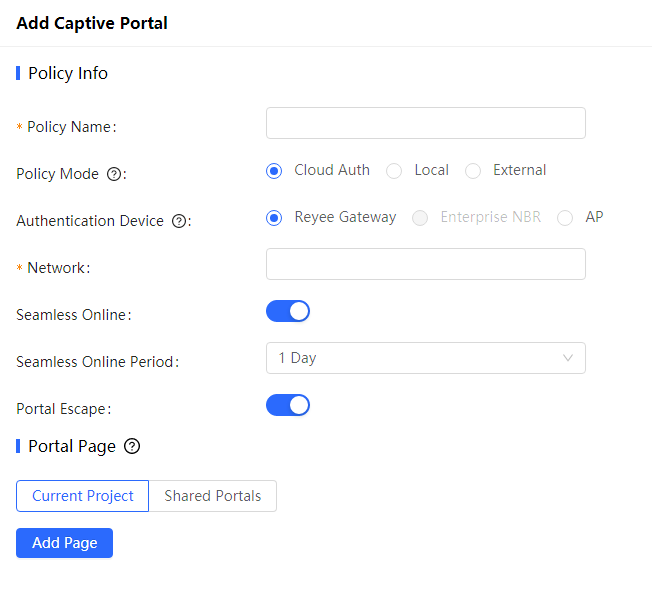Focus the Policy Name text field
The height and width of the screenshot is (593, 652).
(425, 123)
